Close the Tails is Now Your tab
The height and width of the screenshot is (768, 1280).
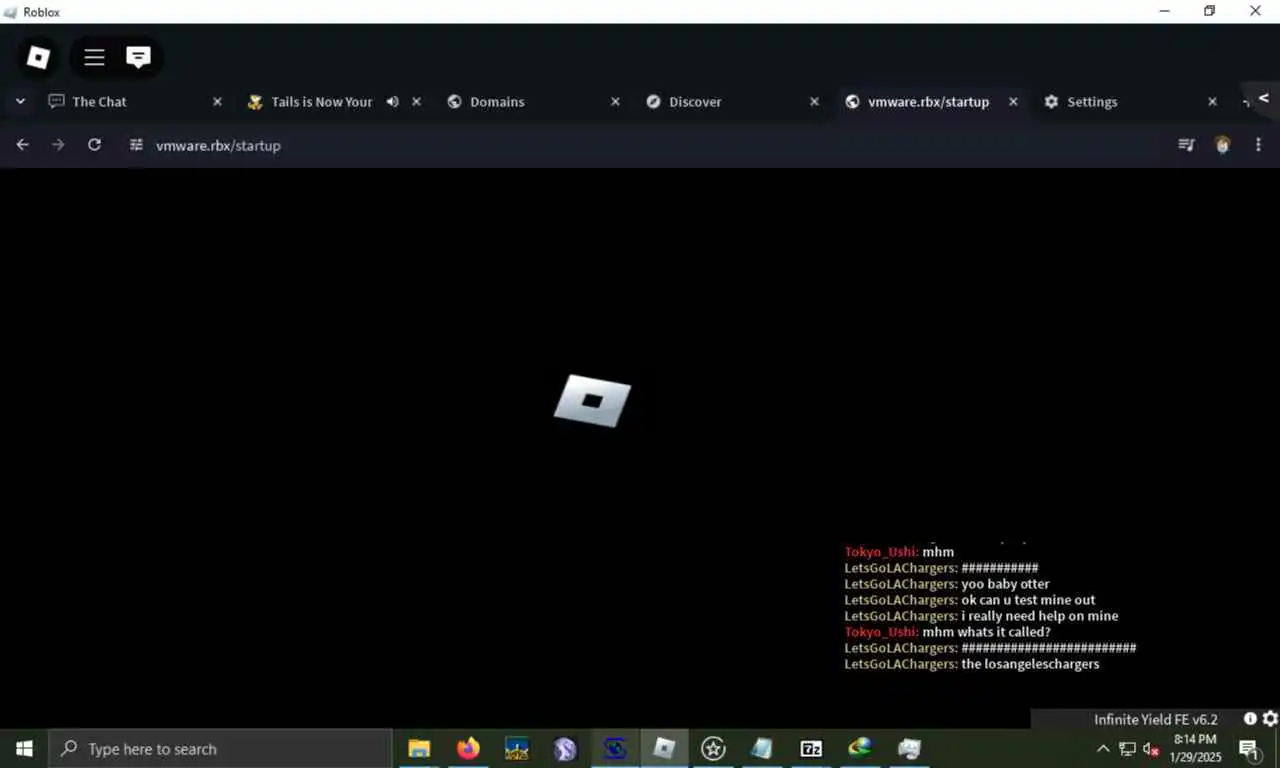click(416, 102)
